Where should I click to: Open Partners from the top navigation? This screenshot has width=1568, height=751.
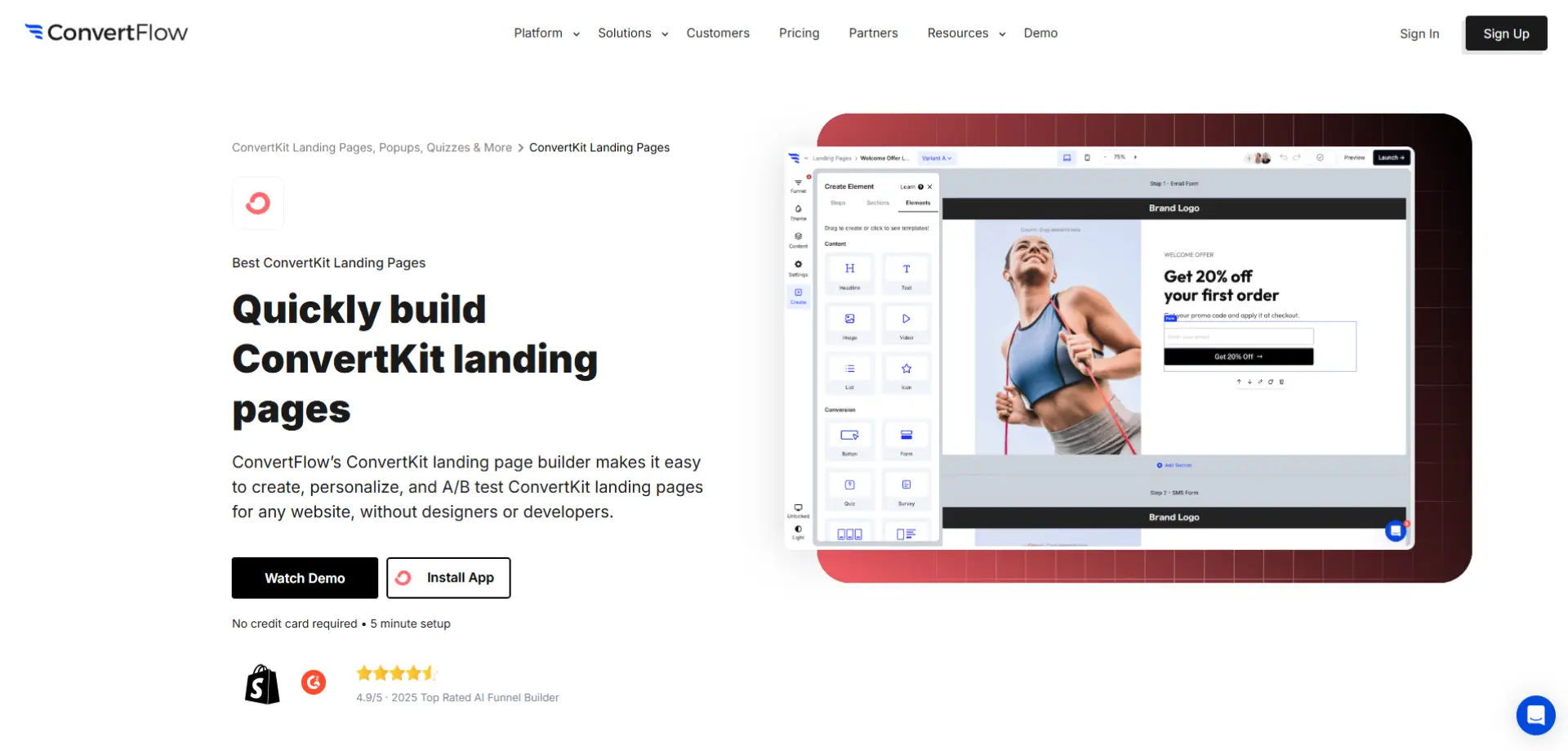[x=873, y=33]
